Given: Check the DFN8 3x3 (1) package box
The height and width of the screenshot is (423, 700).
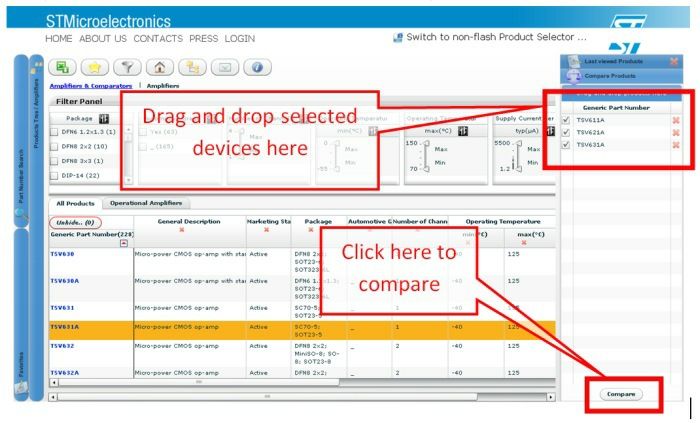Looking at the screenshot, I should point(54,161).
